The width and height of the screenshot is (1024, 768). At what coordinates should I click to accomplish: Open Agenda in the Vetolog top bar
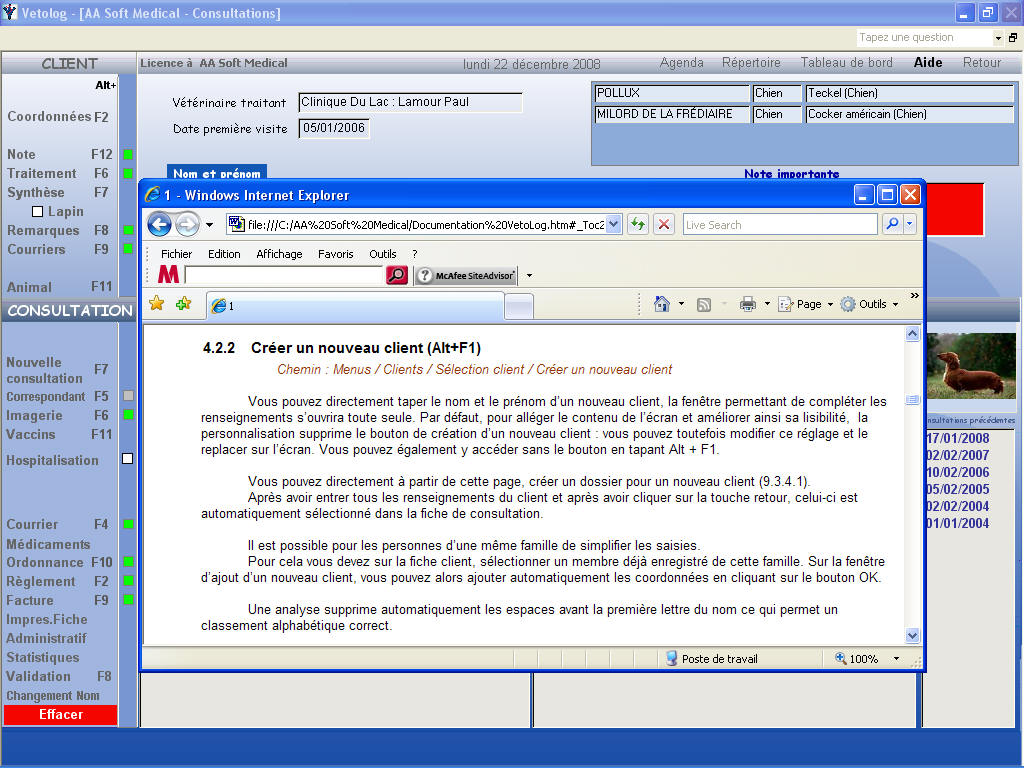tap(681, 63)
